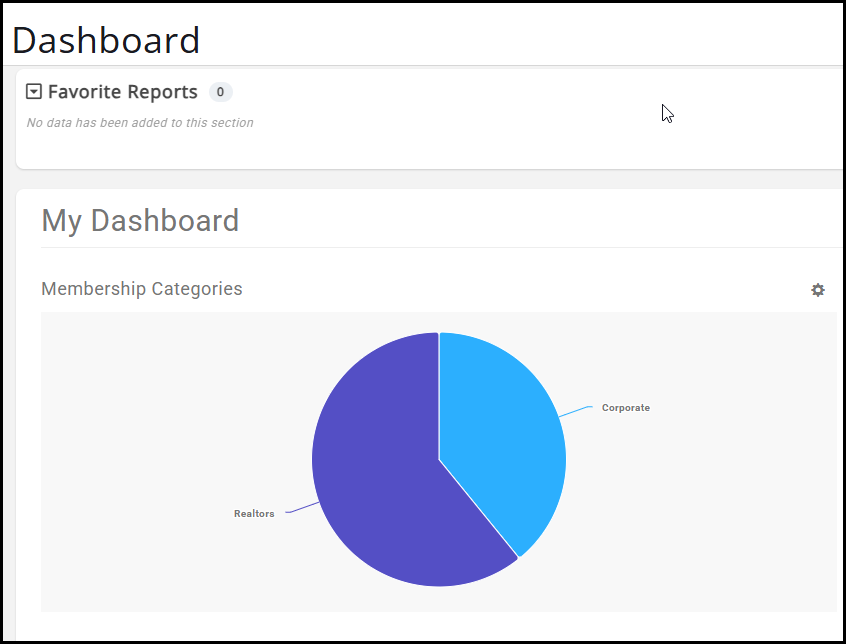Click the Realtors label connector line
This screenshot has height=644, width=846.
tap(302, 509)
